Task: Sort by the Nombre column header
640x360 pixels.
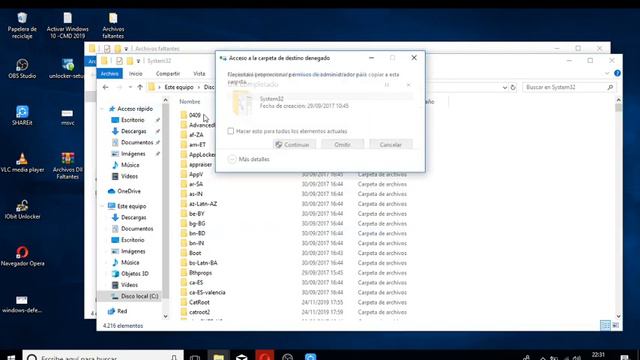Action: click(x=190, y=102)
